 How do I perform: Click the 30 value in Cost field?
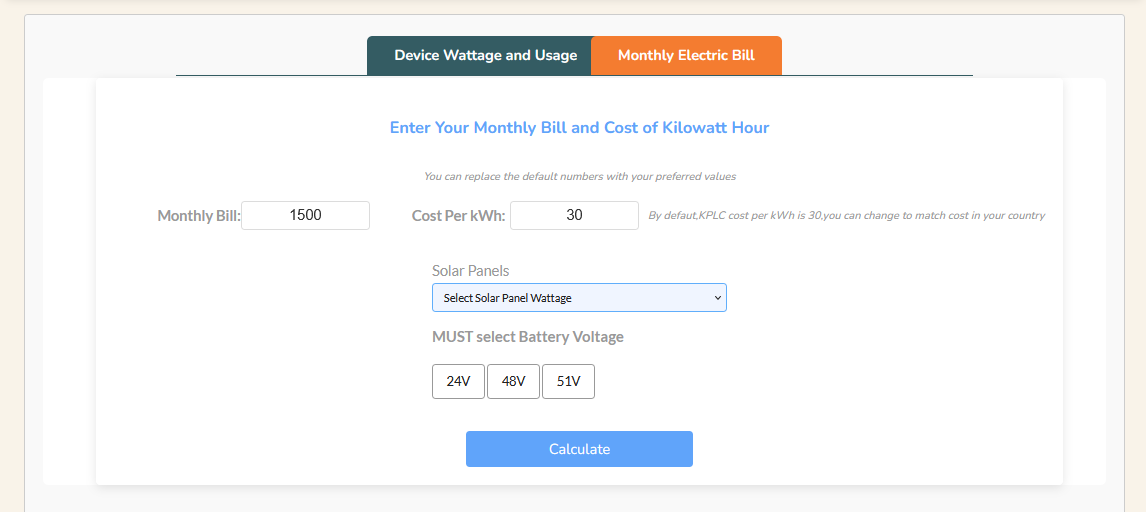pyautogui.click(x=574, y=215)
